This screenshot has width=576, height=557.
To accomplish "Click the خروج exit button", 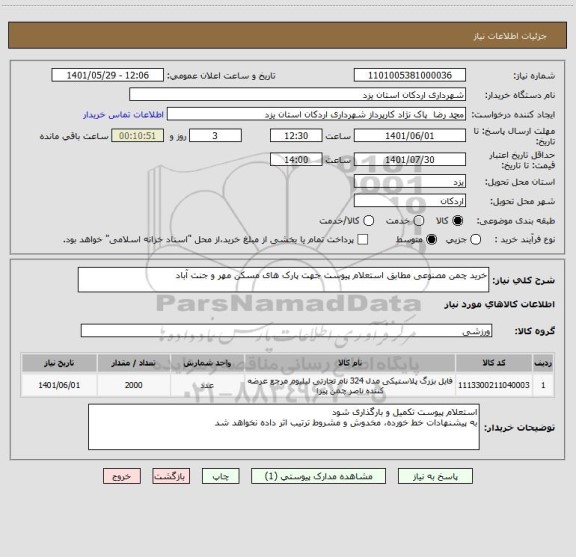I will (122, 476).
